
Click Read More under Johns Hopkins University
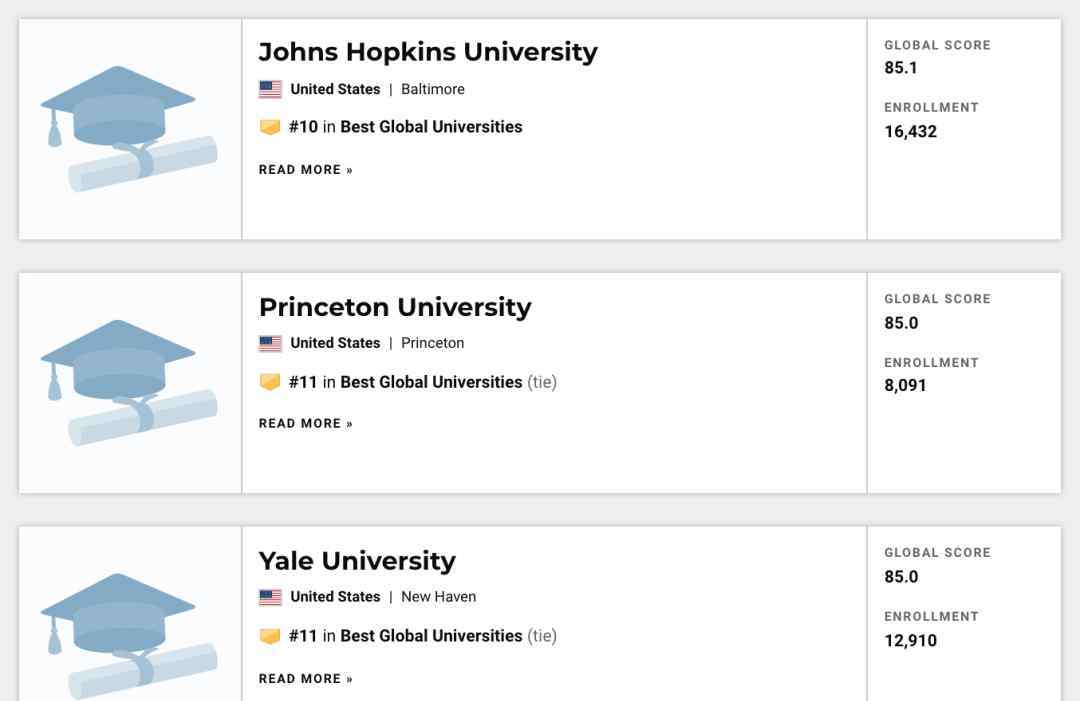[306, 169]
